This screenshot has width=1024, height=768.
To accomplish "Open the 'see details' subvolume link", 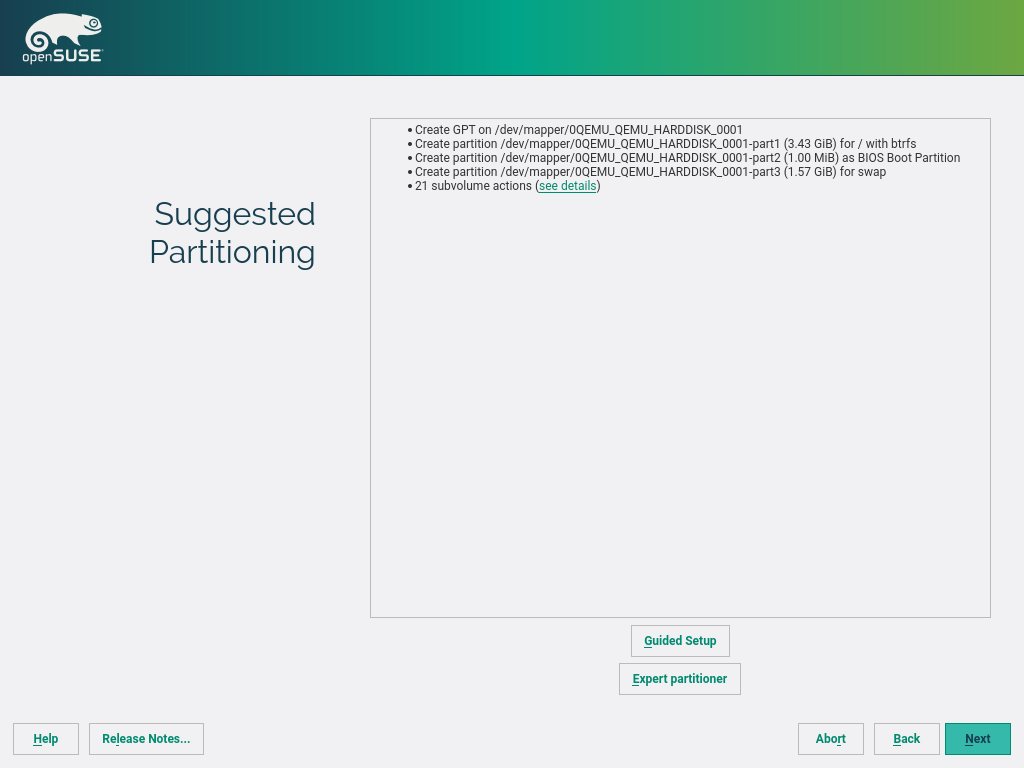I will click(x=567, y=186).
